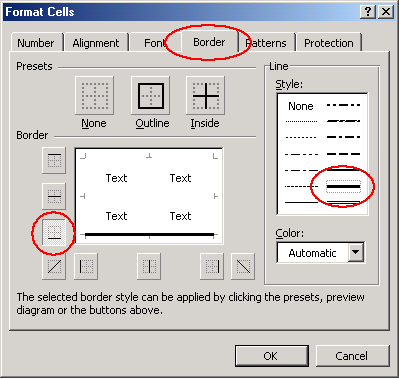Add right border line
Image resolution: width=399 pixels, height=379 pixels.
pyautogui.click(x=212, y=266)
